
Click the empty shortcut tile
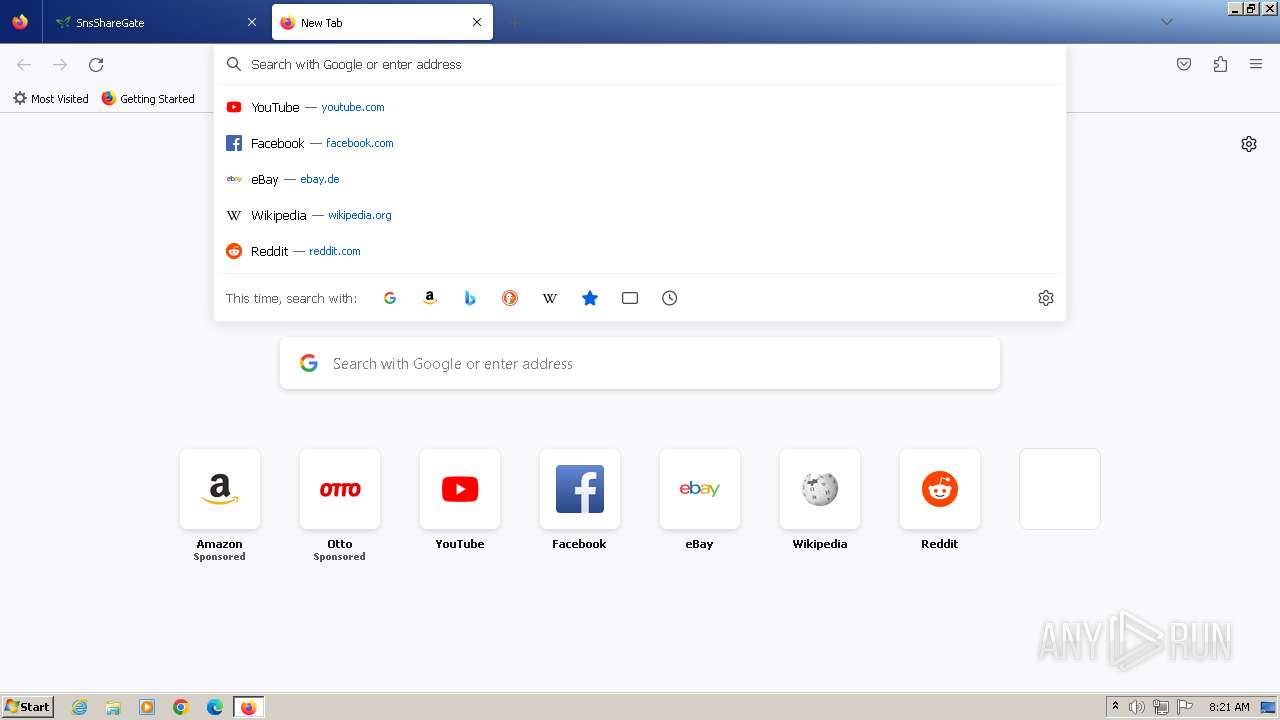1060,489
